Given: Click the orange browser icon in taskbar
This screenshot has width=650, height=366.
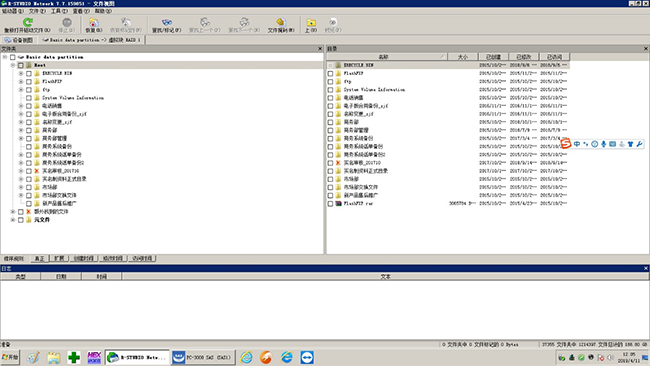Looking at the screenshot, I should click(x=266, y=357).
